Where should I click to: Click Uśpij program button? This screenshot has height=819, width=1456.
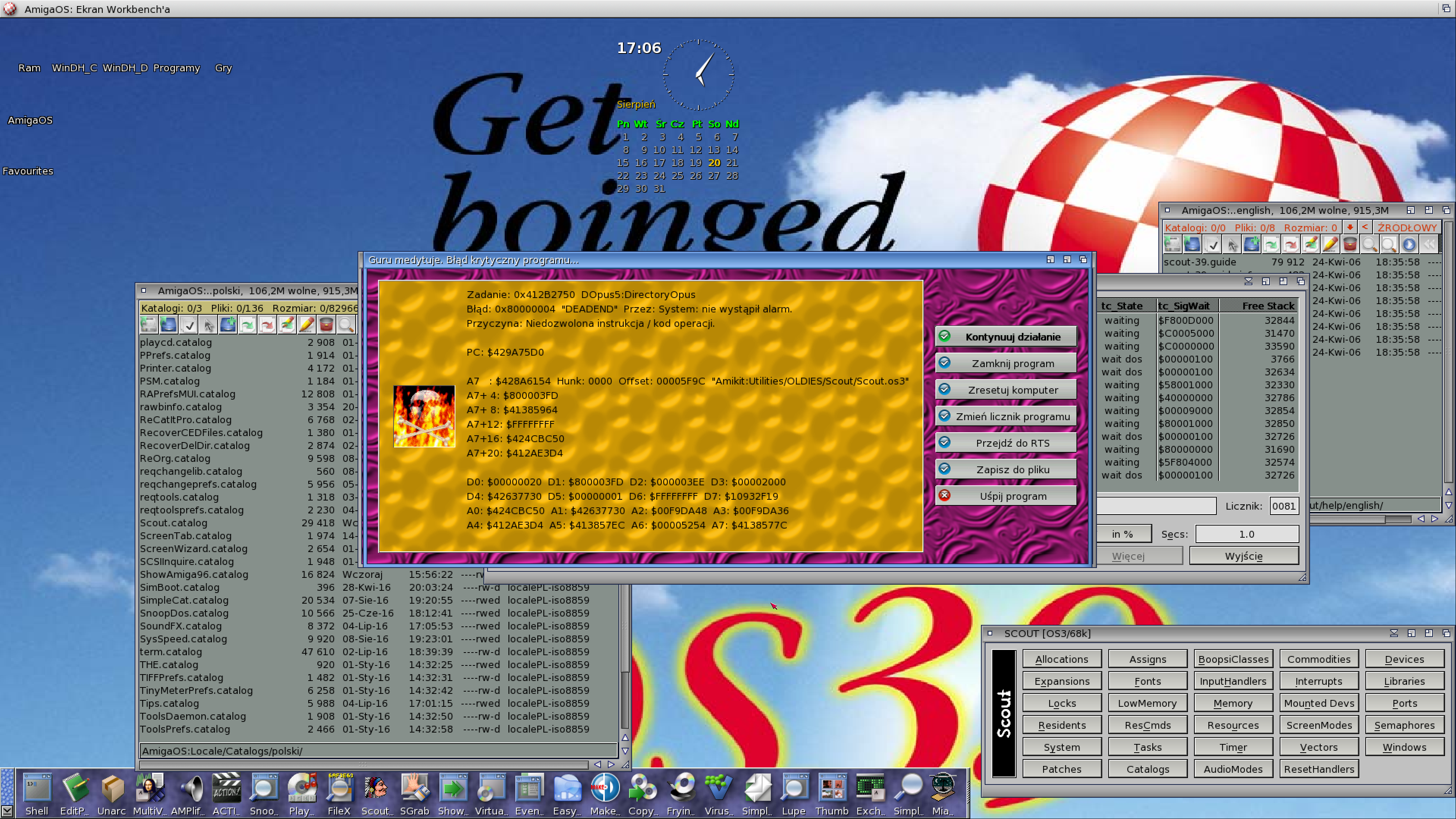coord(1006,496)
